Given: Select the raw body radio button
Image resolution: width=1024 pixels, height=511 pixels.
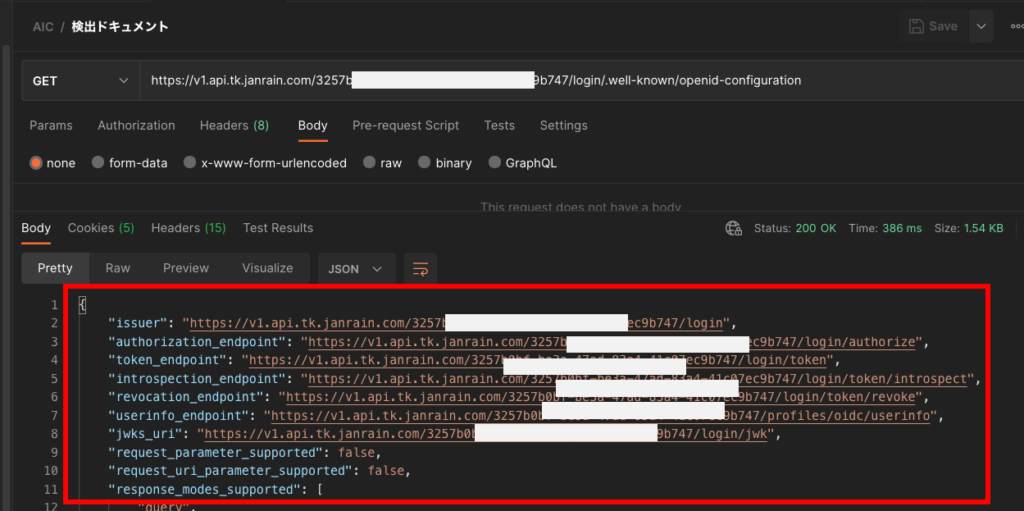Looking at the screenshot, I should click(x=370, y=163).
